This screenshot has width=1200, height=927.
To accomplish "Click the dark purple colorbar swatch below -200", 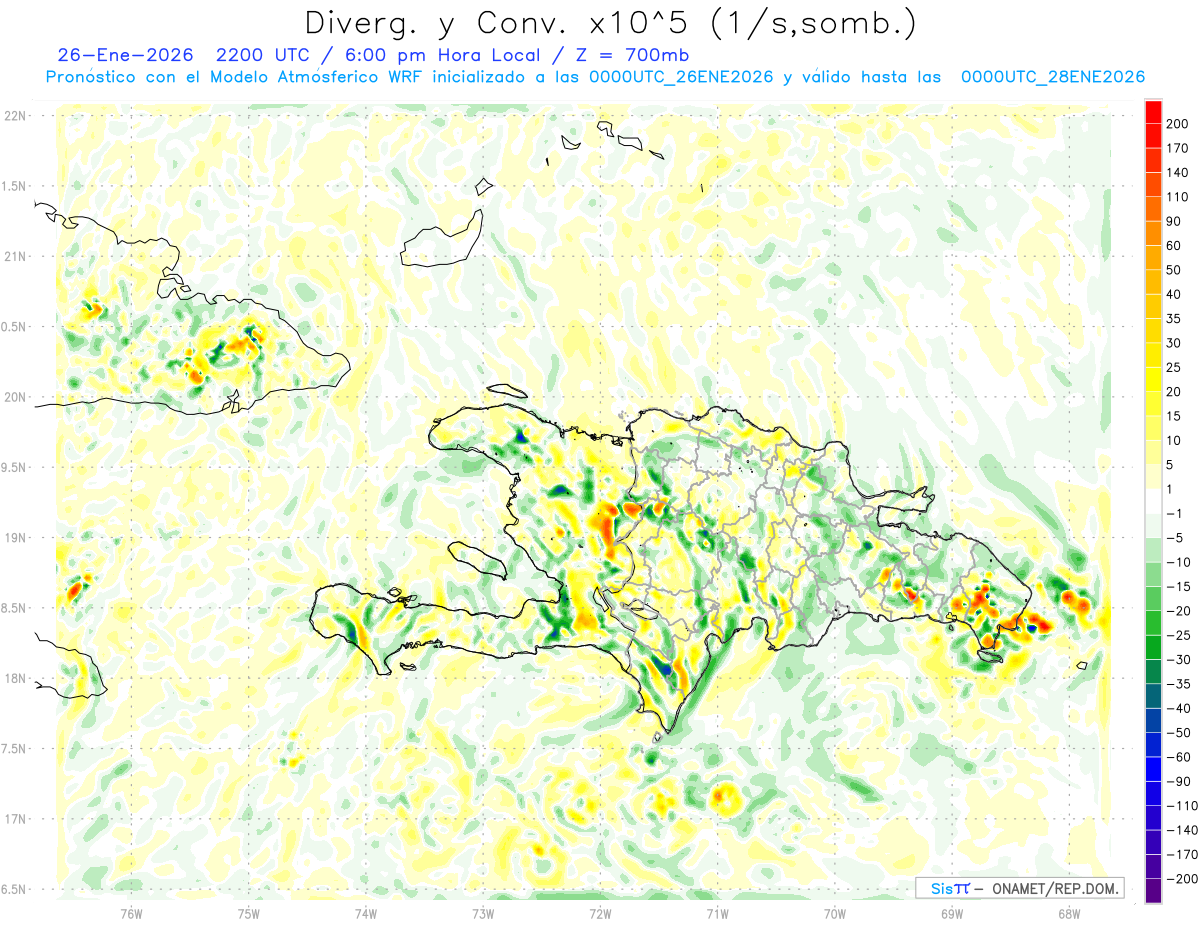I will 1153,891.
